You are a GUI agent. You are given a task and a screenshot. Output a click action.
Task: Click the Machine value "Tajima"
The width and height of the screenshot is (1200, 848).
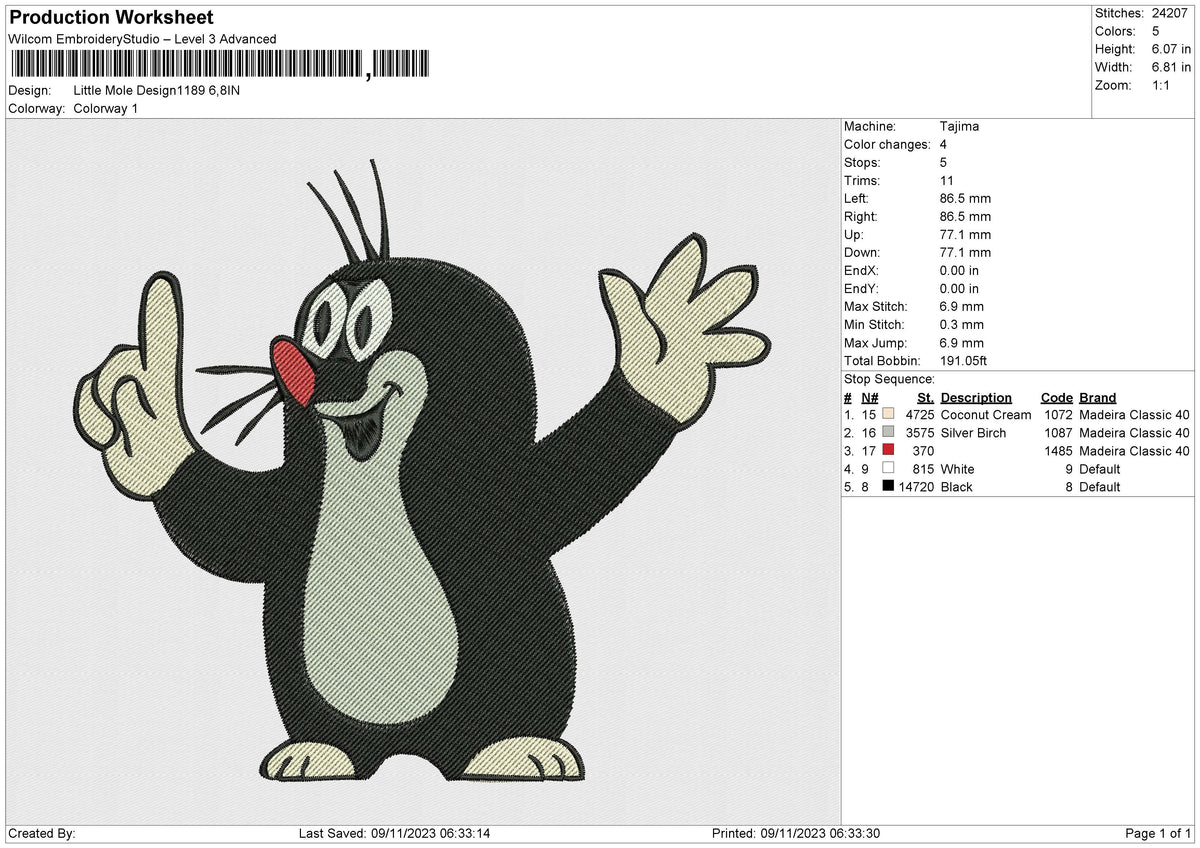(960, 127)
